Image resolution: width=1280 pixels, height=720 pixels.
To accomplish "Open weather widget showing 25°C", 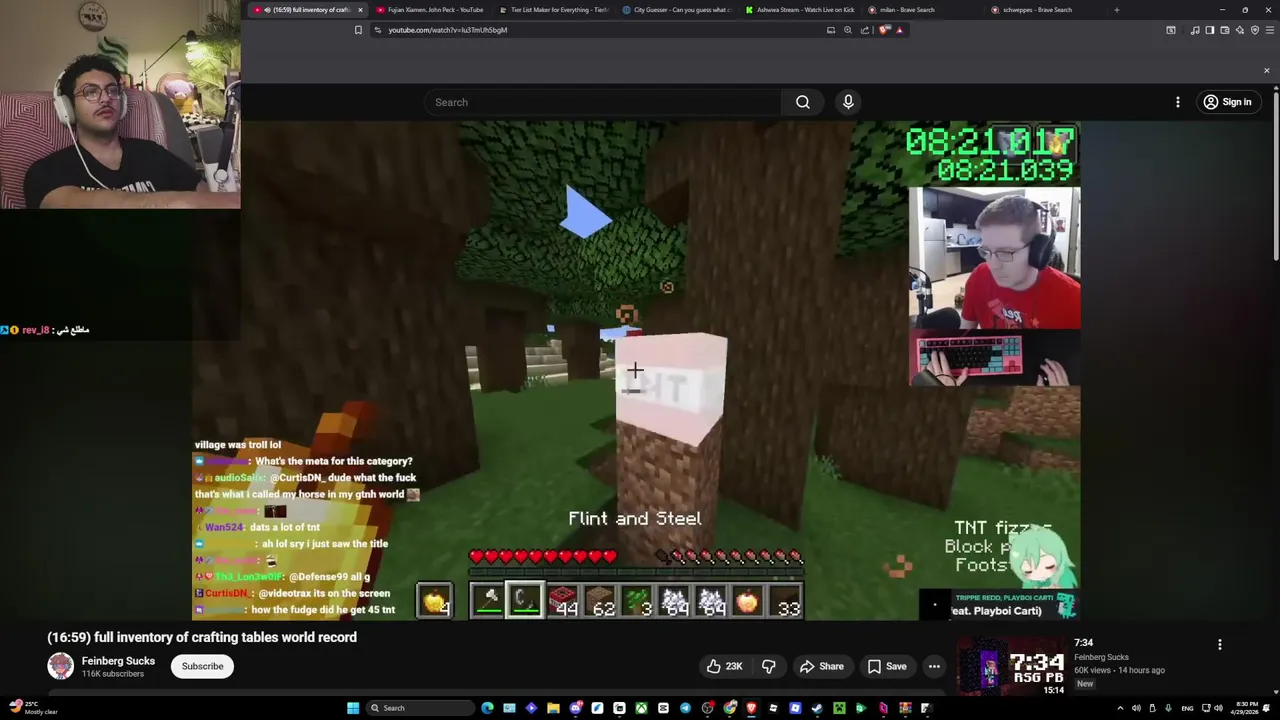I will tap(34, 708).
